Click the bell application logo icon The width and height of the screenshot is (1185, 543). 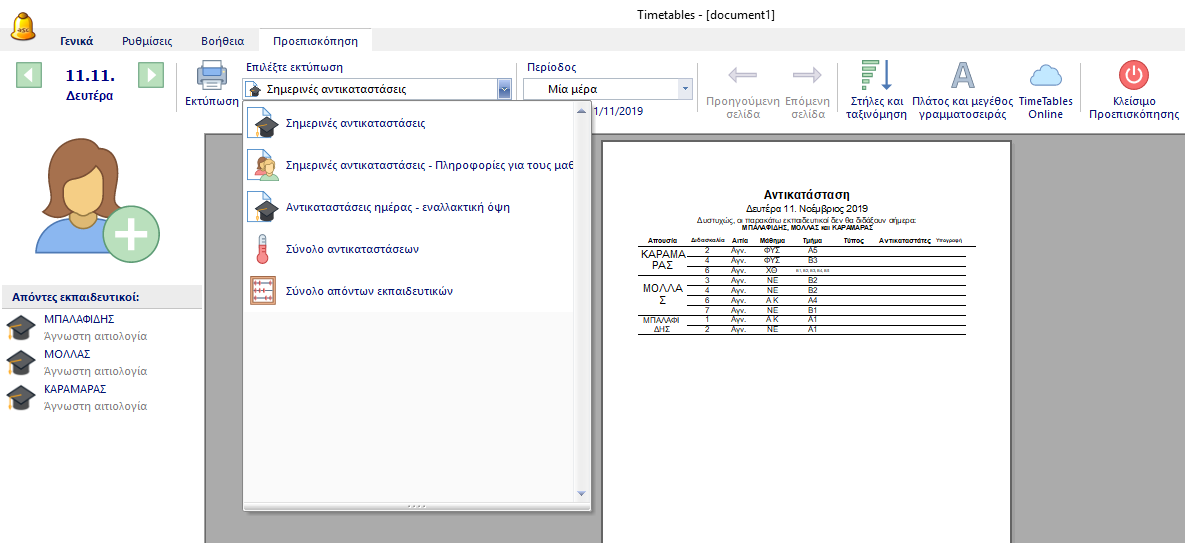coord(23,26)
